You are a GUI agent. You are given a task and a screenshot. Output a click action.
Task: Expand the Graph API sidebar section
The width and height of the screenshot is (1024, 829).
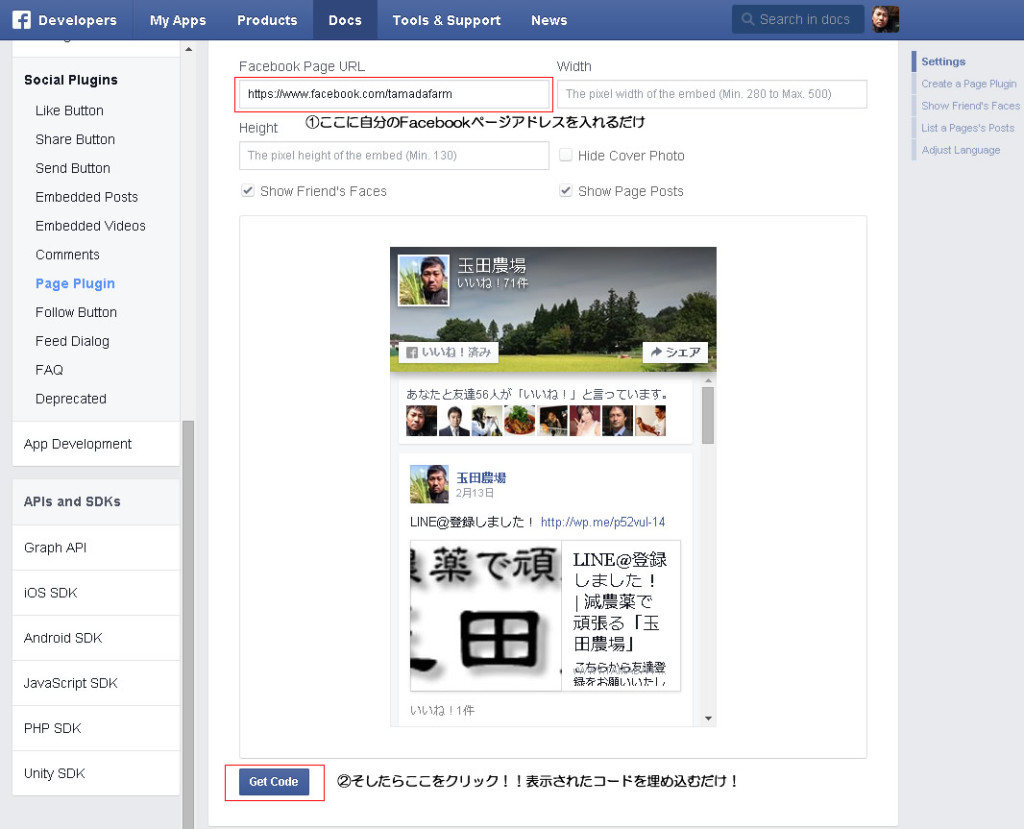tap(56, 548)
